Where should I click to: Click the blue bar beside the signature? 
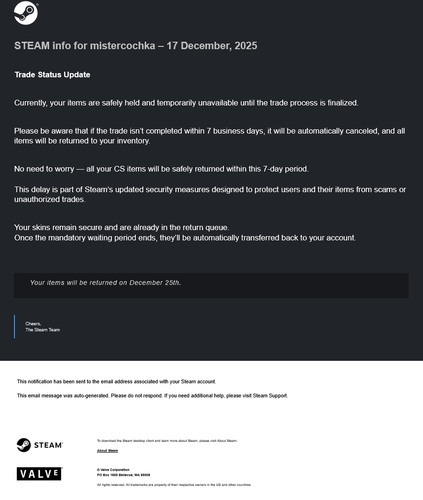click(x=14, y=326)
